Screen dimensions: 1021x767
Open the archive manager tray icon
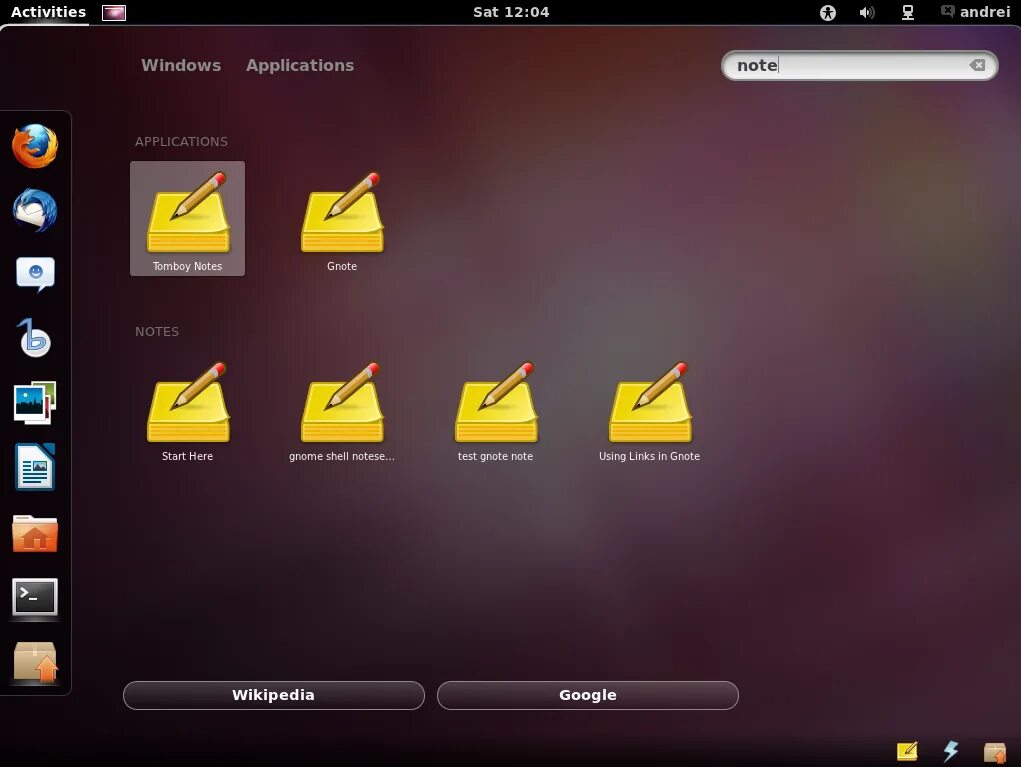[x=994, y=751]
